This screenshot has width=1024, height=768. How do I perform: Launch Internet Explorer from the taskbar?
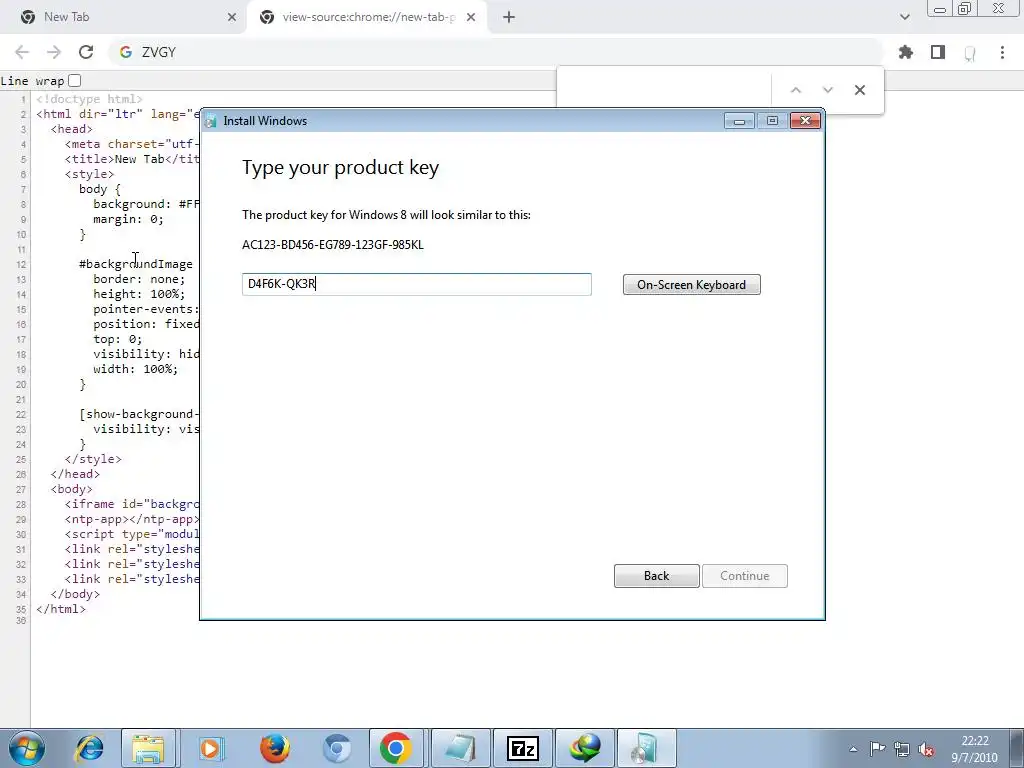click(x=89, y=748)
